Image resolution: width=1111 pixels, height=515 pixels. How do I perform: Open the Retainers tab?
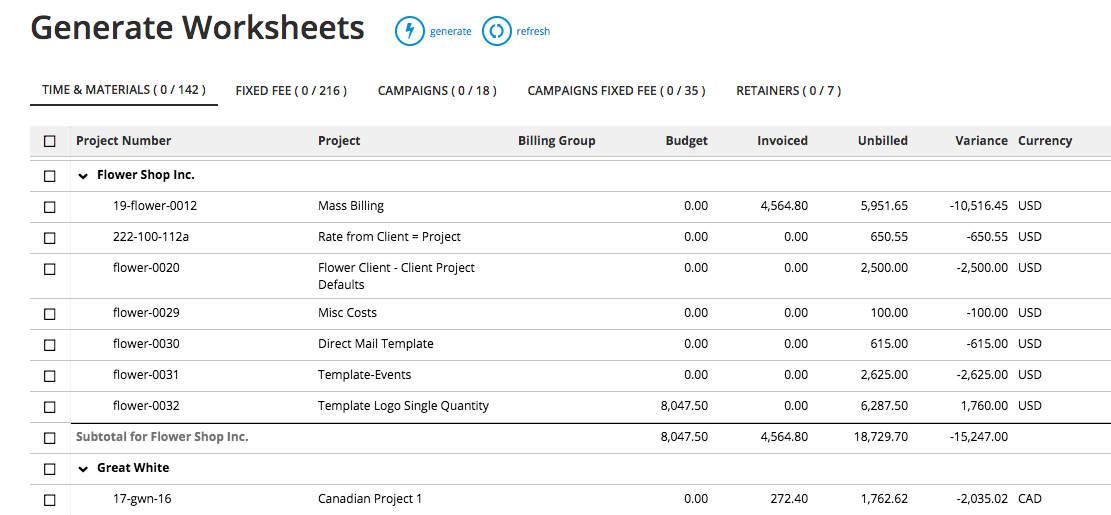tap(789, 91)
